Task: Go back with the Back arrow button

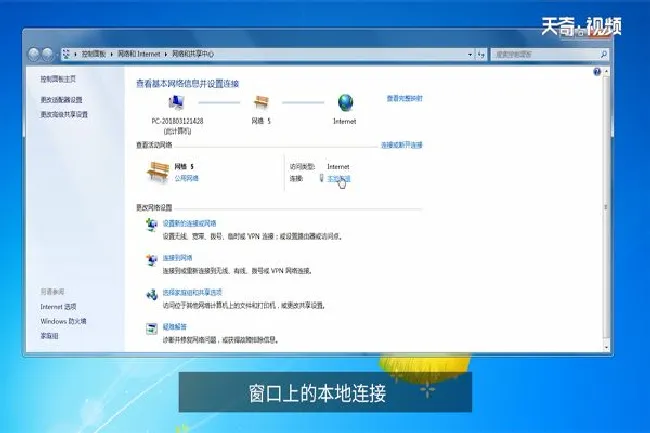Action: pyautogui.click(x=34, y=53)
